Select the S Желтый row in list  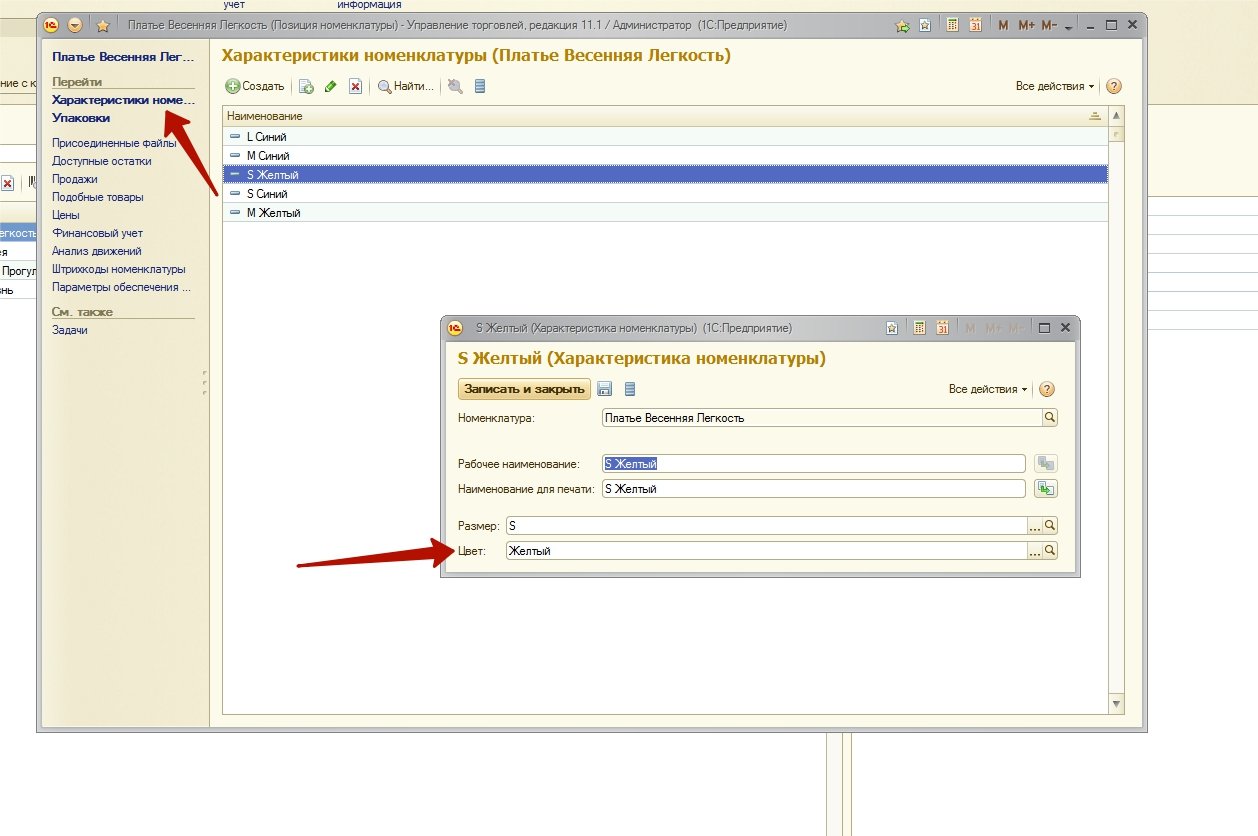[x=665, y=175]
